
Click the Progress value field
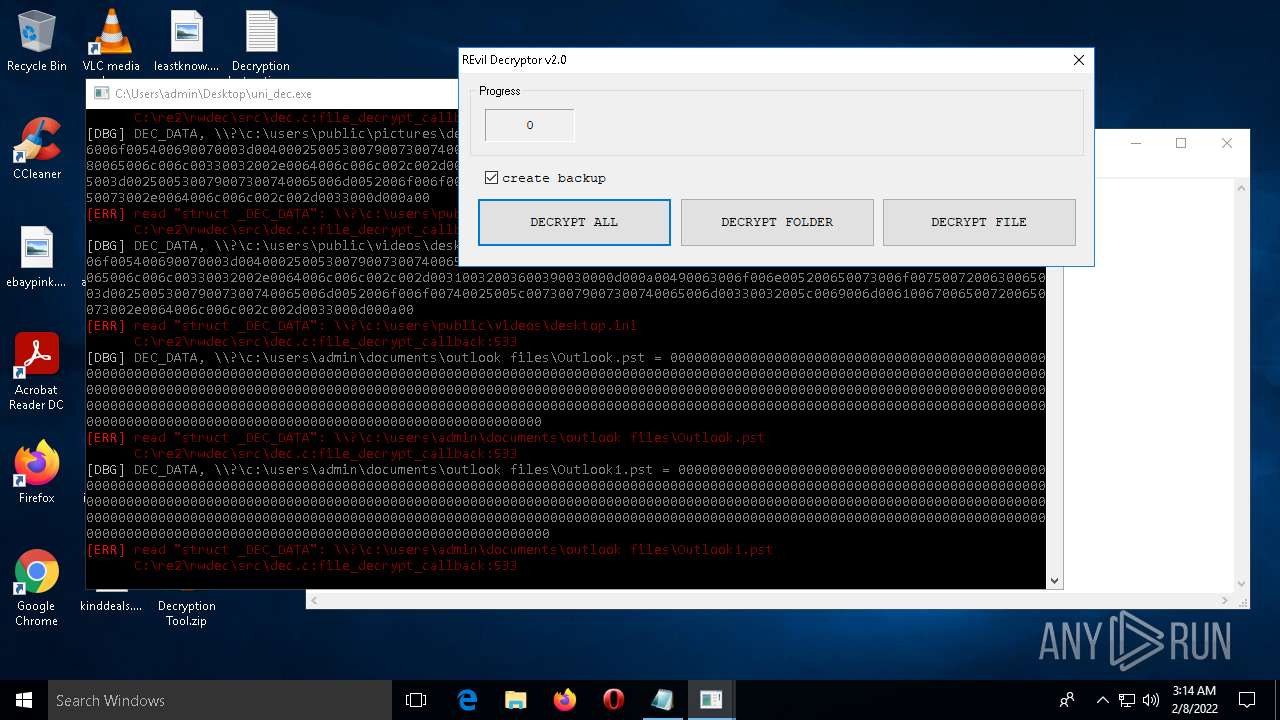[529, 125]
